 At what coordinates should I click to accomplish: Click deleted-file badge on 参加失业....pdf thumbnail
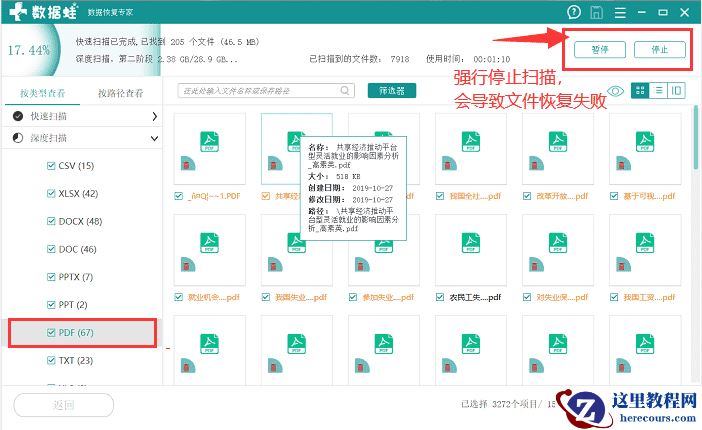click(362, 265)
